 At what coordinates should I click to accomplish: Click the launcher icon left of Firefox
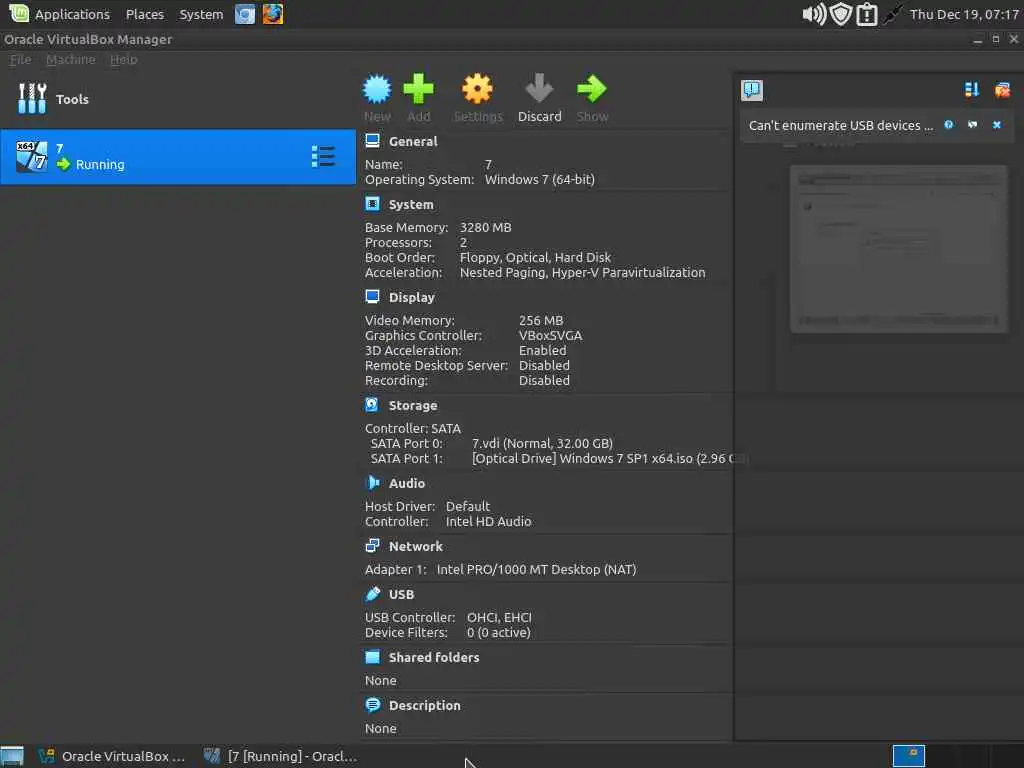(x=245, y=14)
